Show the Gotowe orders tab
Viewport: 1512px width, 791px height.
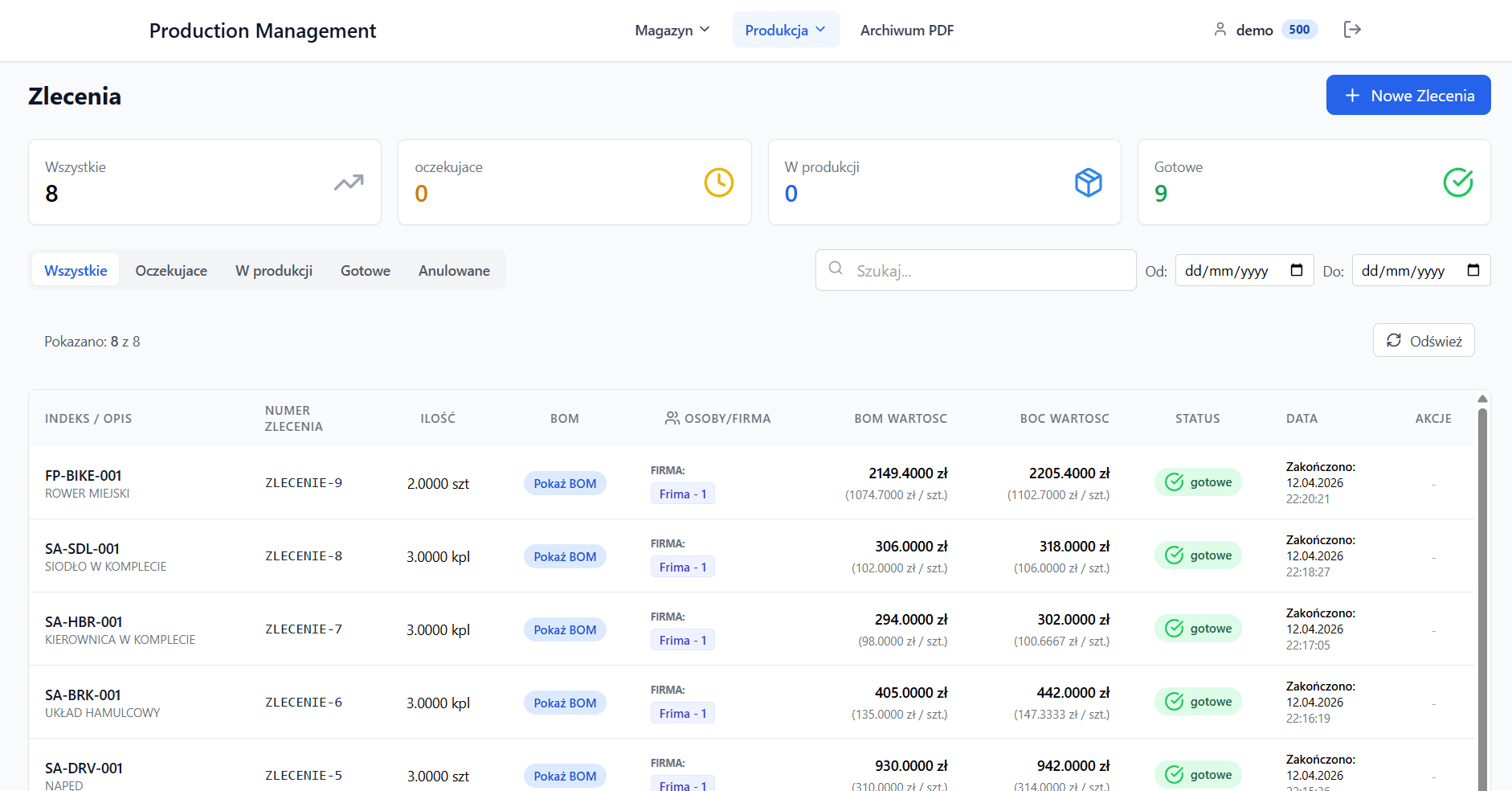click(366, 270)
